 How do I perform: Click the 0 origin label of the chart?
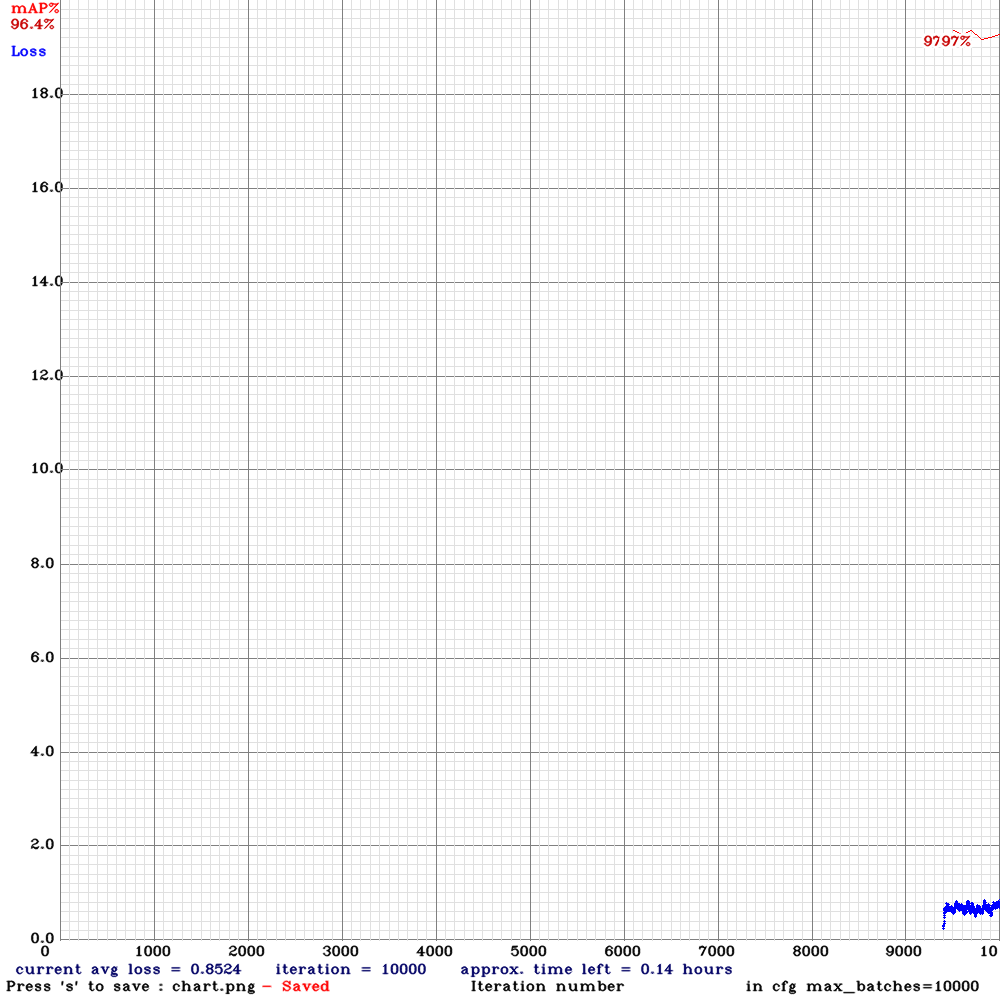point(44,952)
